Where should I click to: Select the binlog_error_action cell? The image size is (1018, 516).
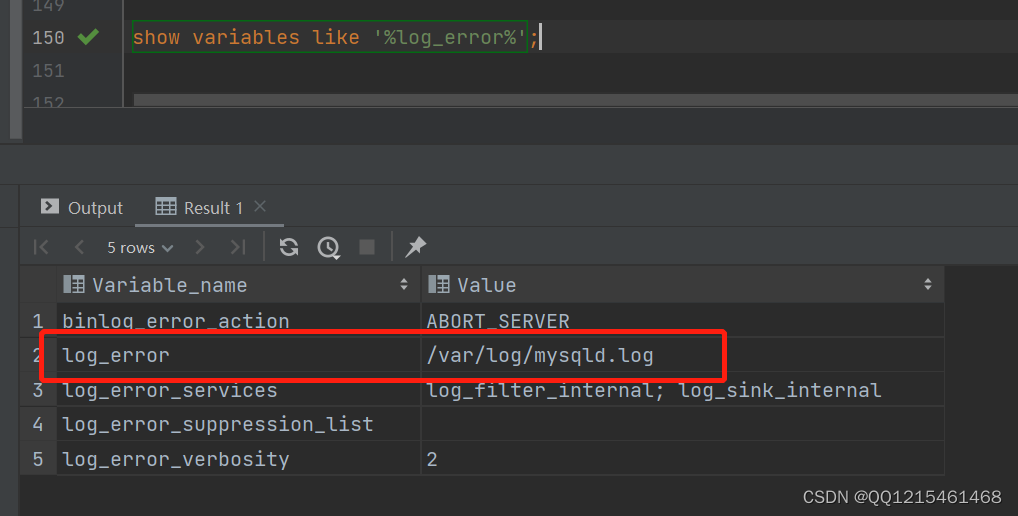click(239, 321)
